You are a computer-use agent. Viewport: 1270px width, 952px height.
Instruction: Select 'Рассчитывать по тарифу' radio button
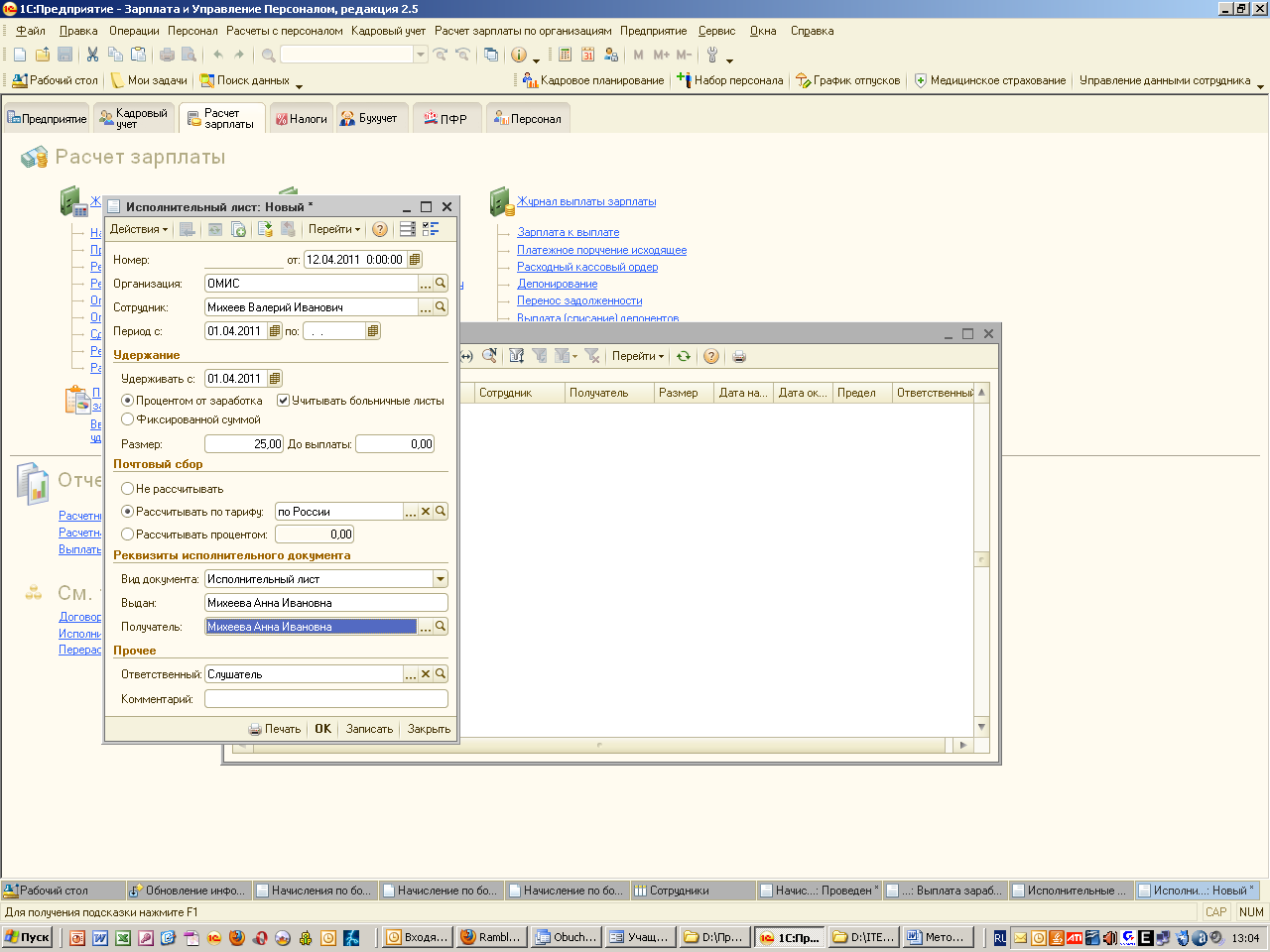(x=127, y=512)
